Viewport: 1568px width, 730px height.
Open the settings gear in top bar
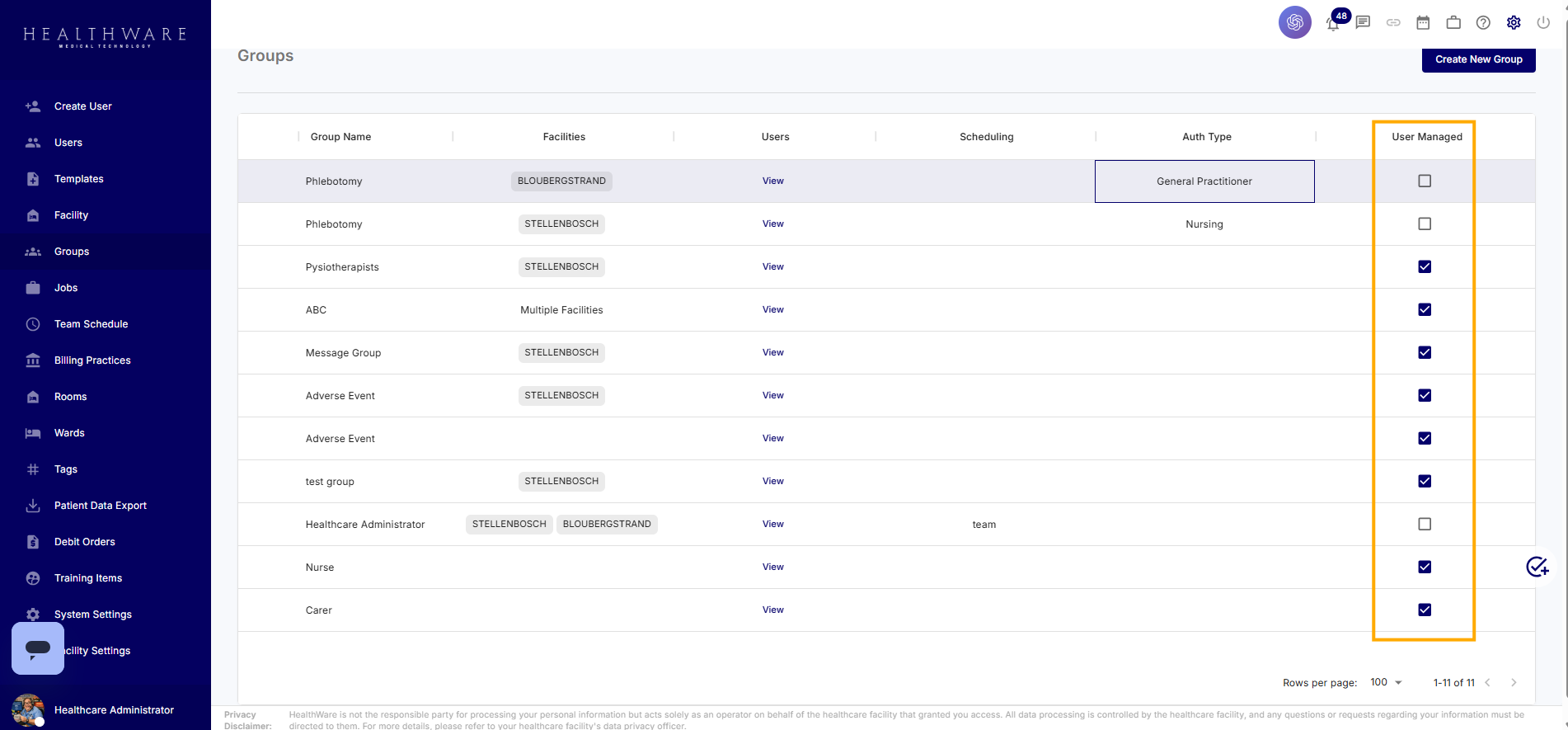[x=1514, y=22]
